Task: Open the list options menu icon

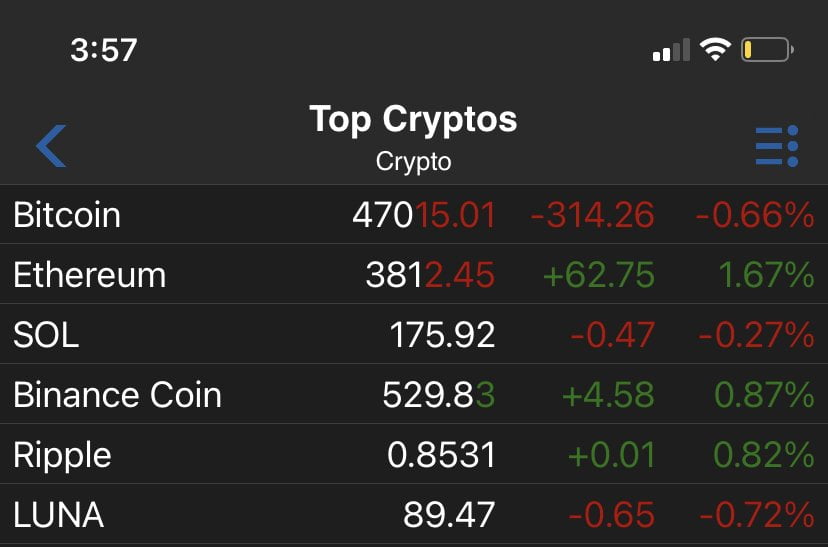Action: pos(776,146)
